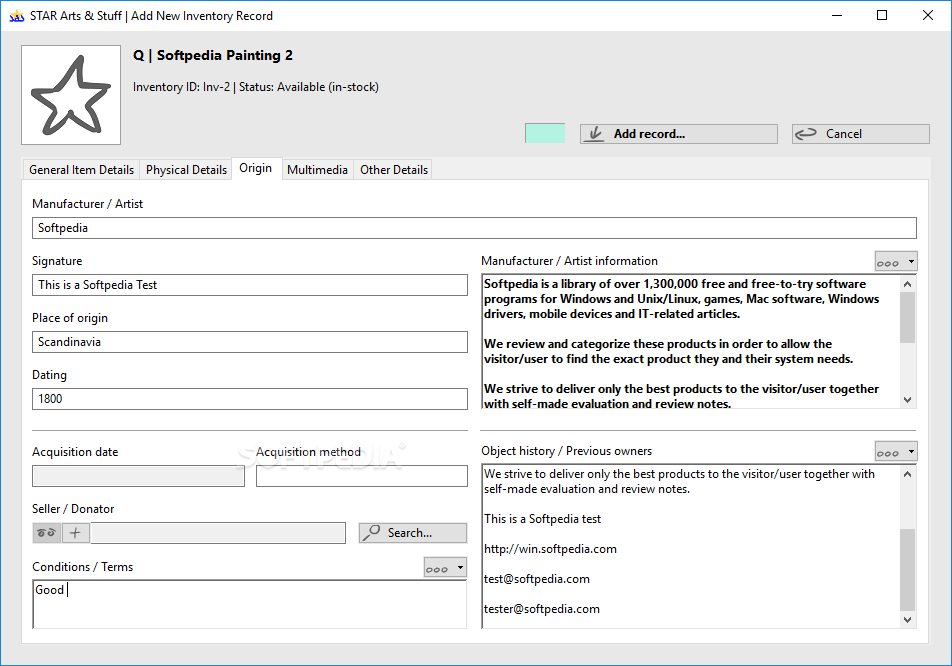Viewport: 952px width, 666px height.
Task: Open the Other Details tab
Action: coord(394,170)
